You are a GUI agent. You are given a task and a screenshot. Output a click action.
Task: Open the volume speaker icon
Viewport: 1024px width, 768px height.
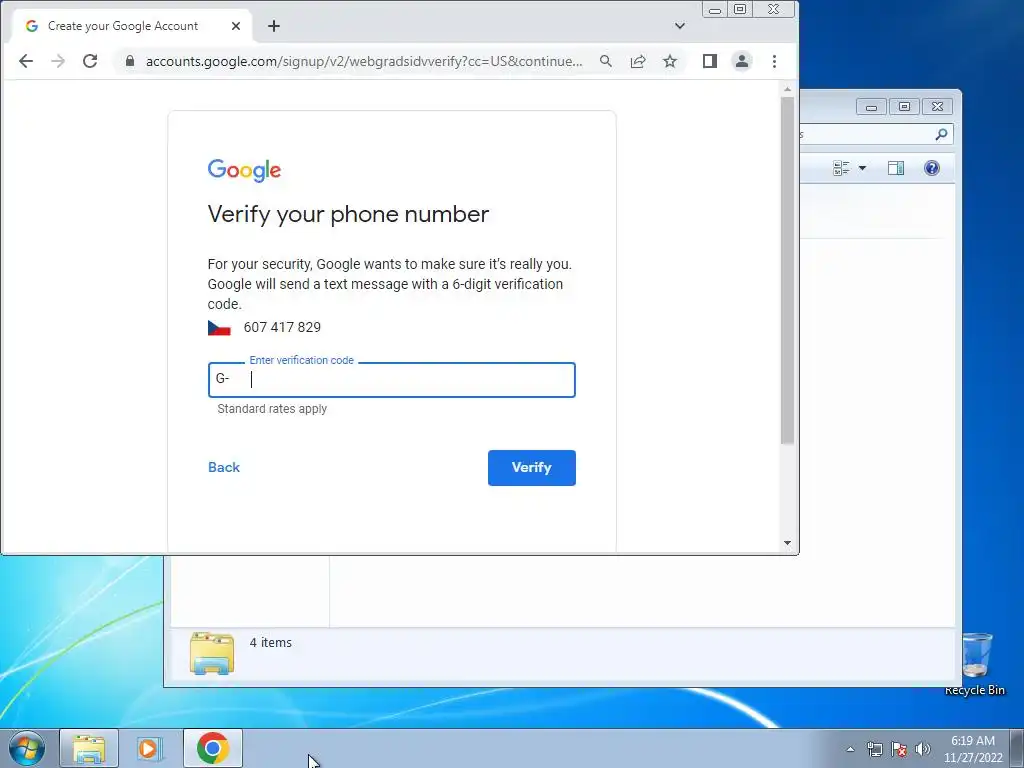923,749
